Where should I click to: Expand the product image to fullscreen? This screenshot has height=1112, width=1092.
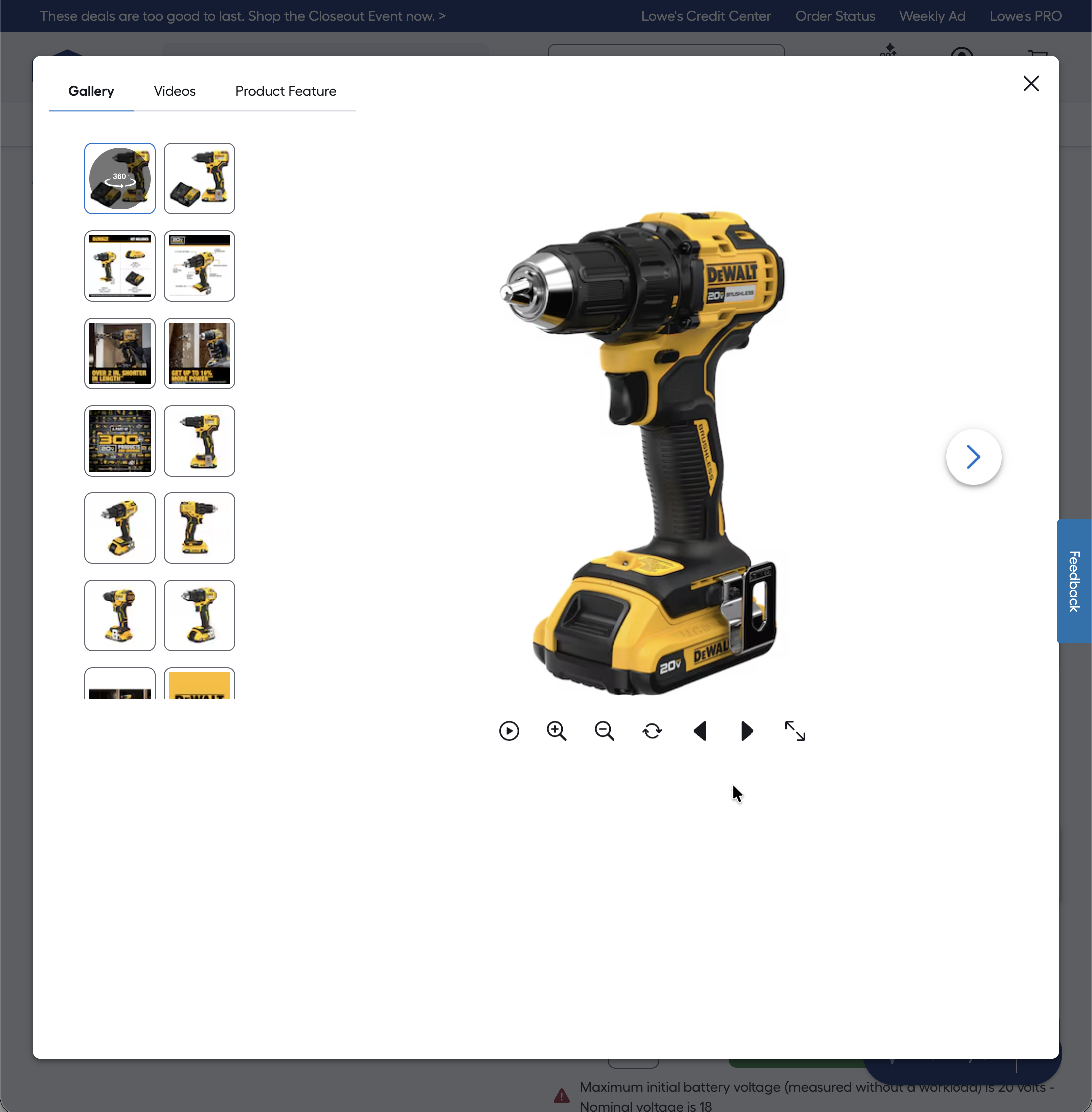[794, 731]
